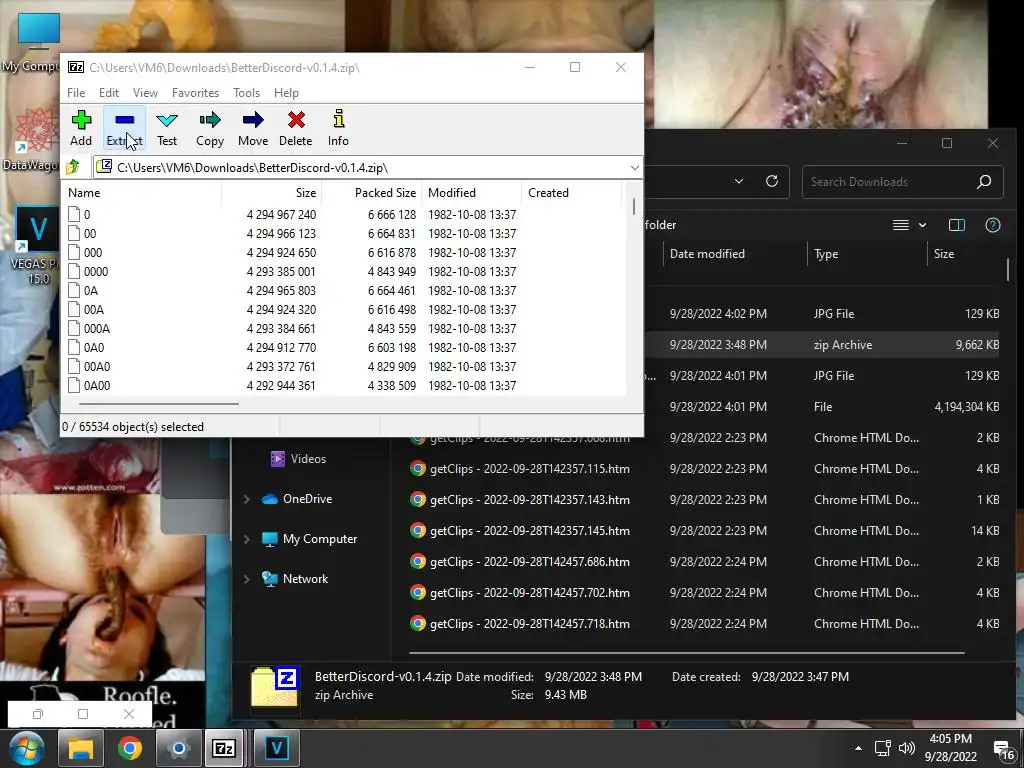1024x768 pixels.
Task: Click Chrome icon of getClips 142457.702.htm
Action: point(418,592)
